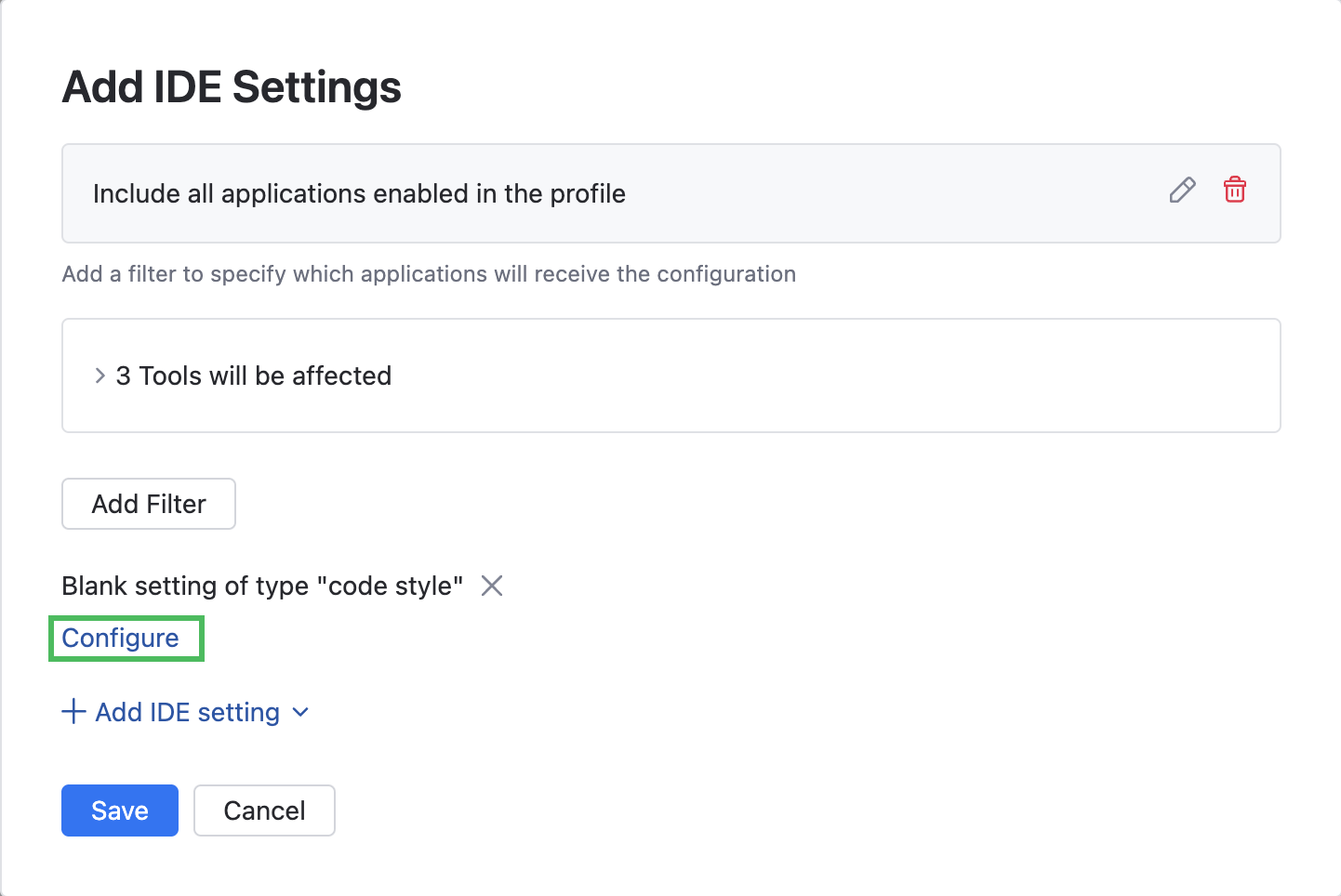Image resolution: width=1341 pixels, height=896 pixels.
Task: Open the Add IDE setting dropdown chevron
Action: (x=300, y=712)
